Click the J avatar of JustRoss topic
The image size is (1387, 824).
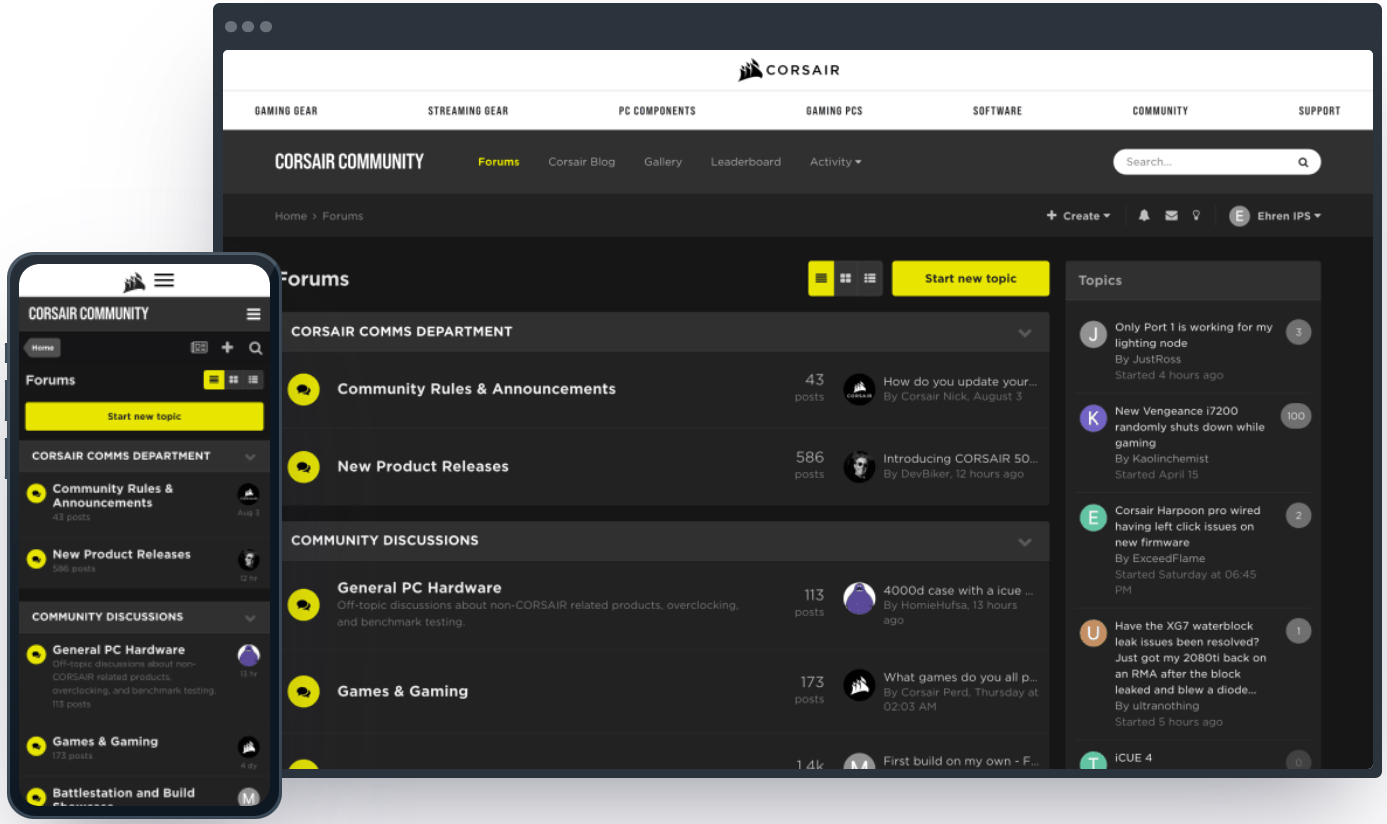(1093, 334)
